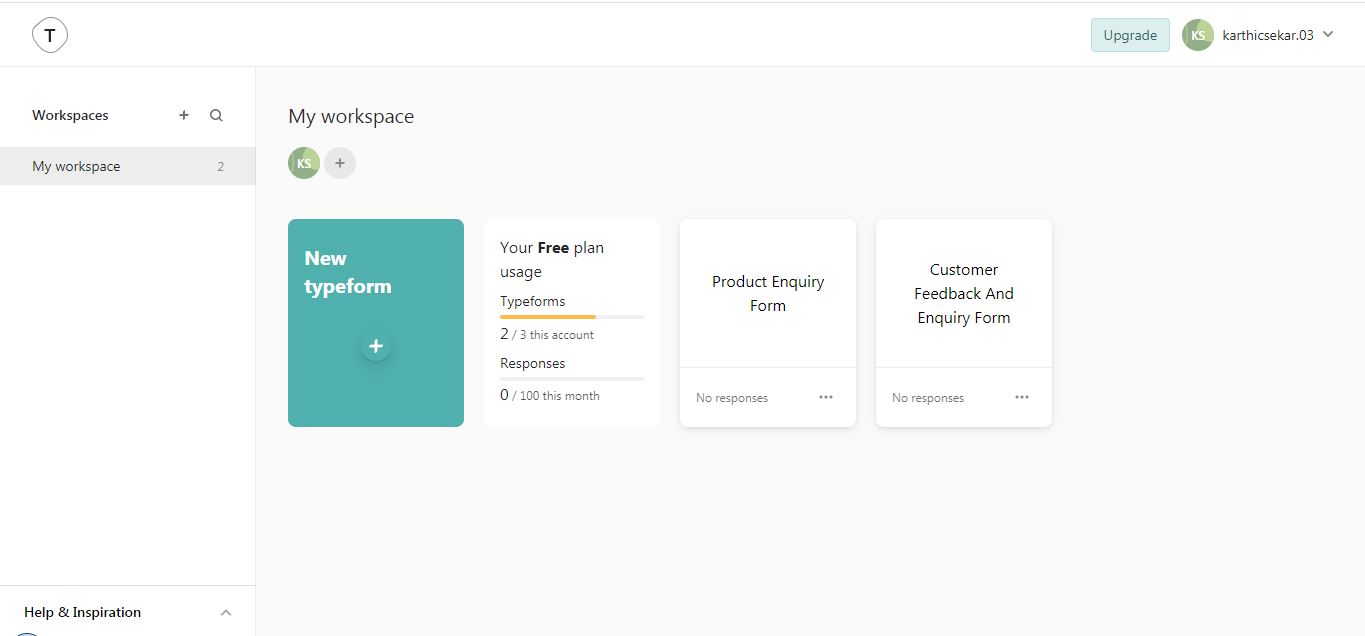
Task: Open the Product Enquiry Form three-dot menu
Action: (x=826, y=397)
